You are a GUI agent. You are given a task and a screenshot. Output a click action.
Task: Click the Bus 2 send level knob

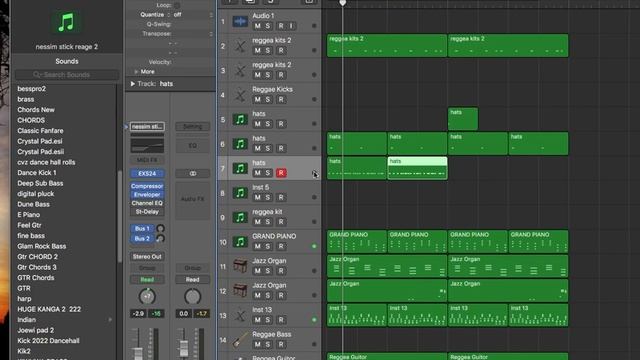[160, 238]
